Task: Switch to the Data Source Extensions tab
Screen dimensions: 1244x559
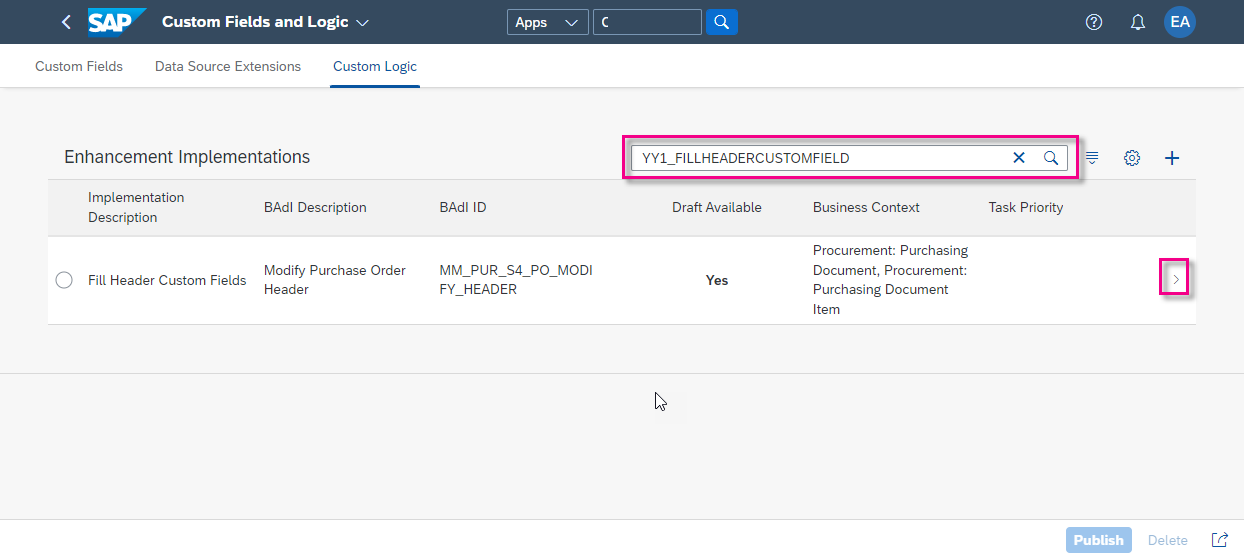Action: [x=228, y=66]
